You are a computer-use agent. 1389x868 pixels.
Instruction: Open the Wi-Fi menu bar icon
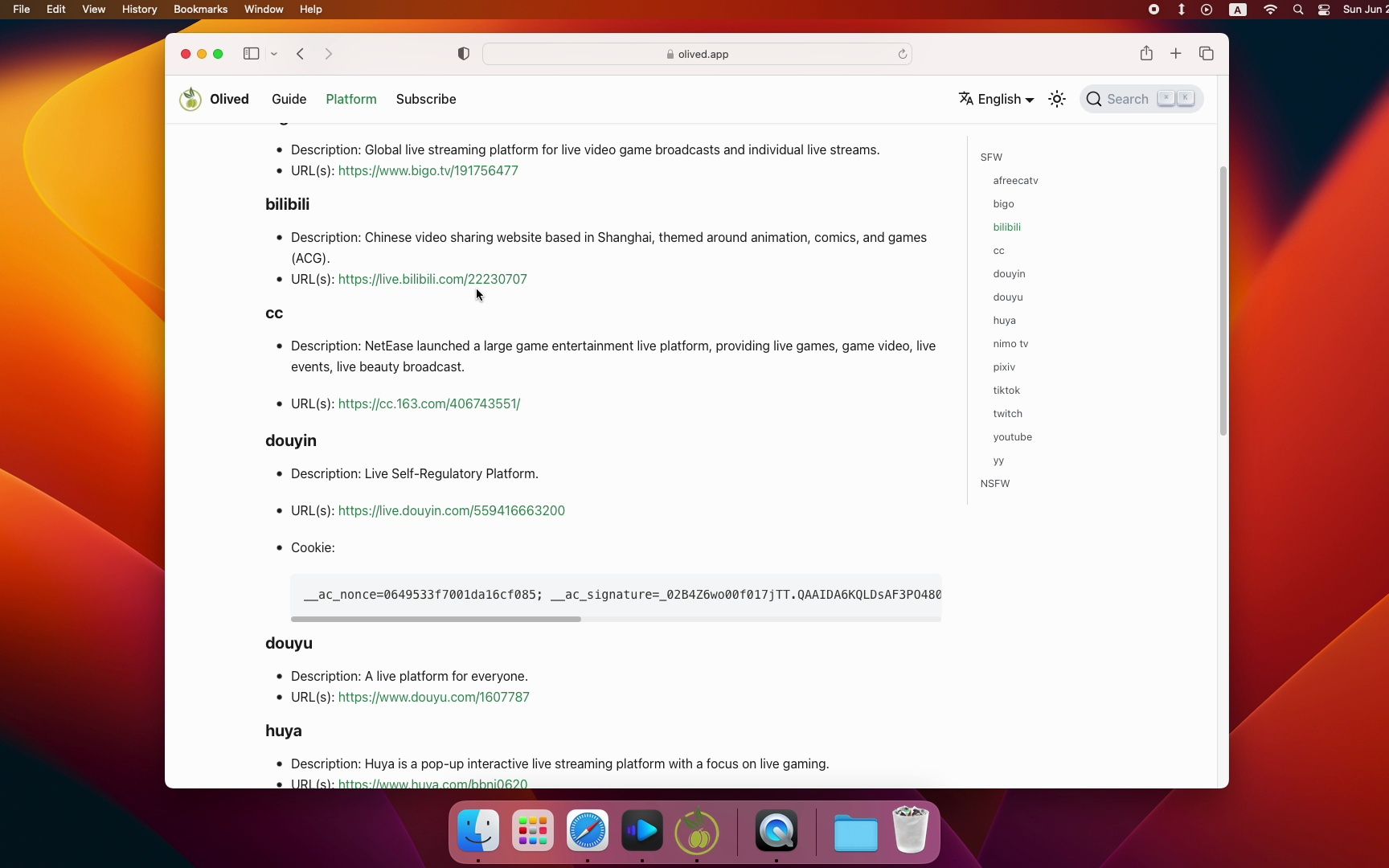[x=1270, y=10]
